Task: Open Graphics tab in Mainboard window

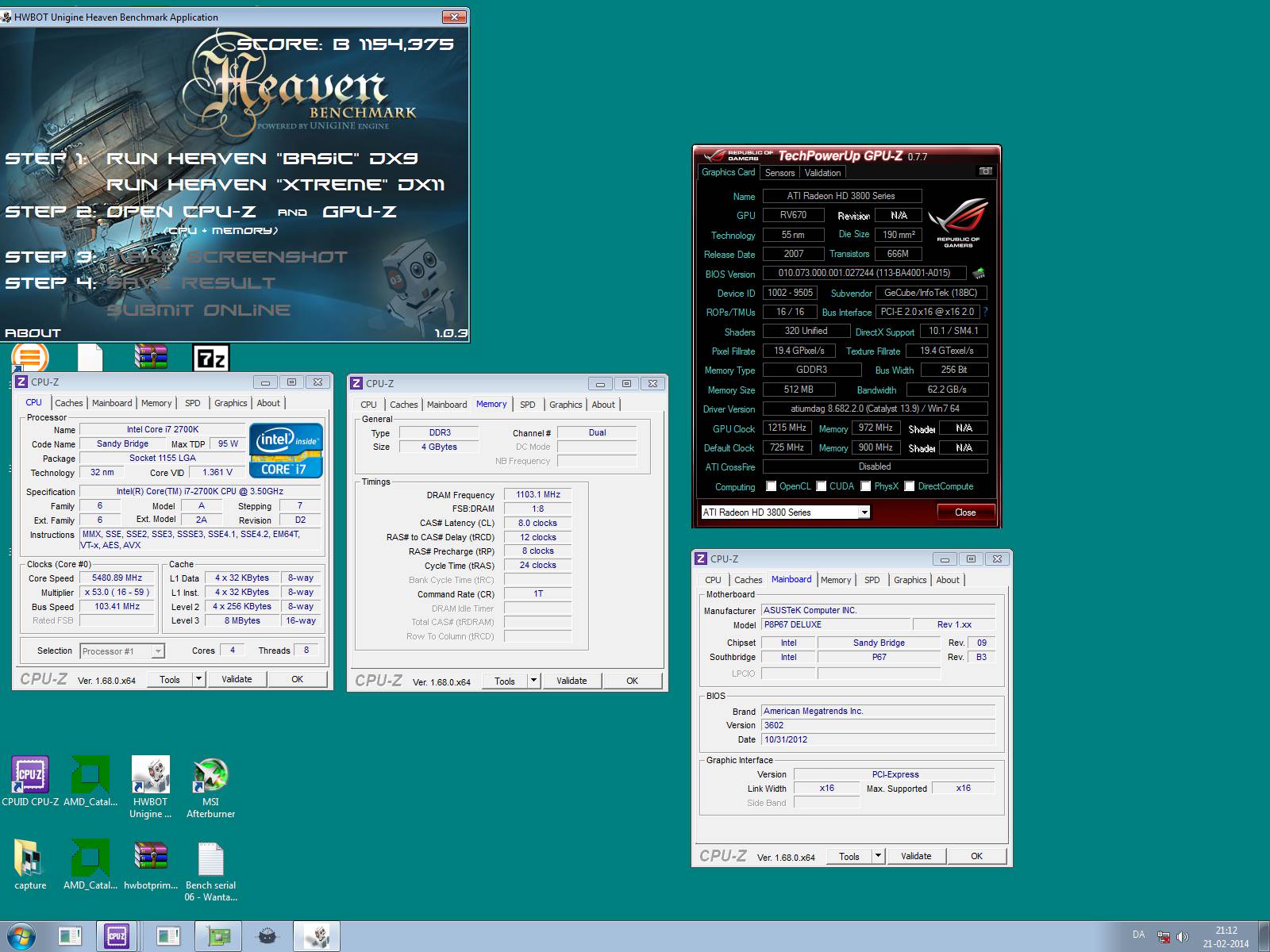Action: coord(910,580)
